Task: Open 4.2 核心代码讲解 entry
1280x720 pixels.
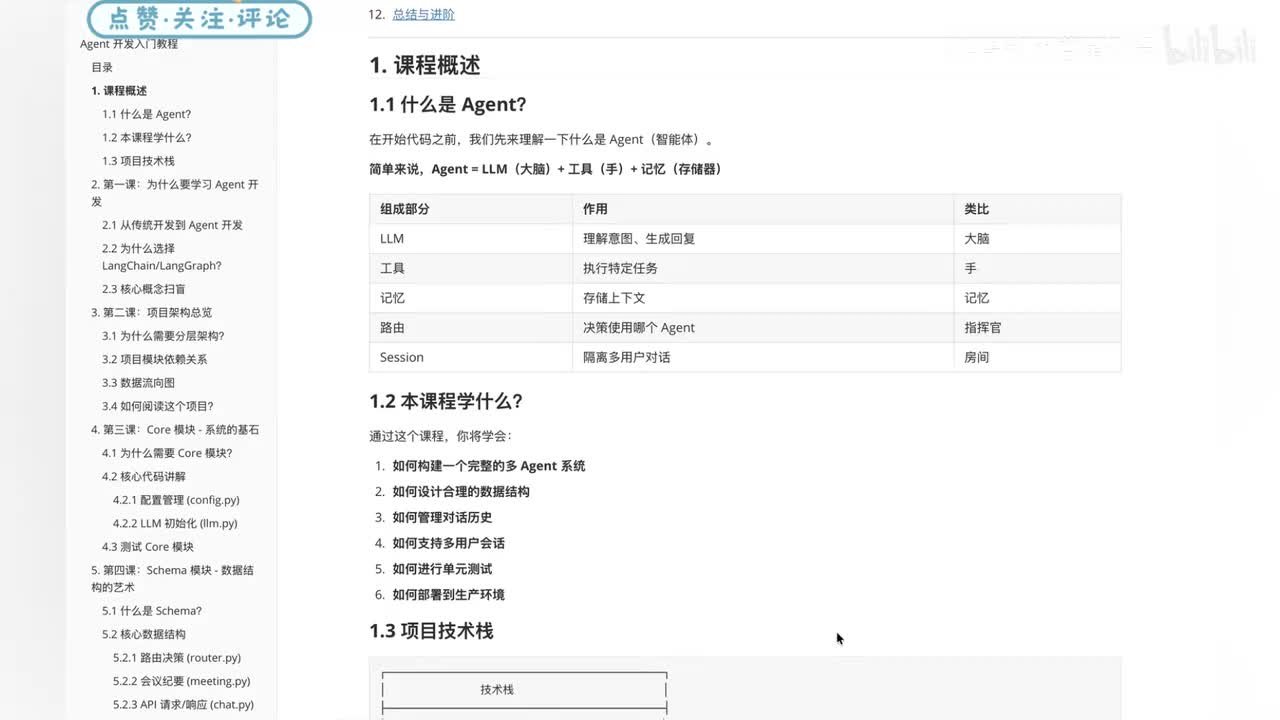Action: (144, 477)
